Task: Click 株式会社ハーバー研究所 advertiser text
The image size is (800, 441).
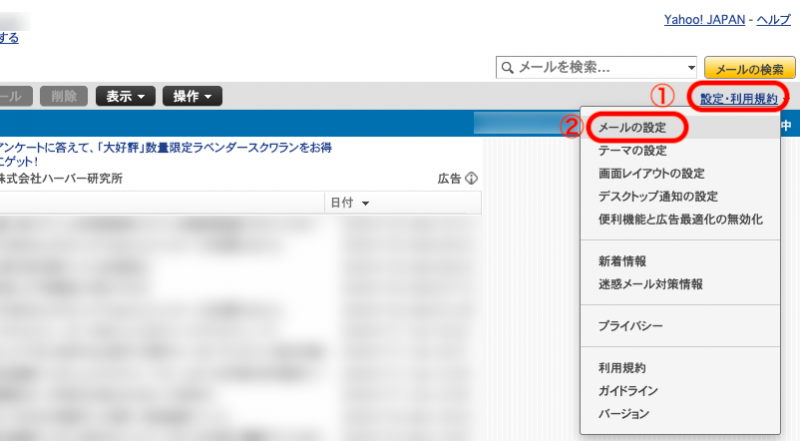Action: (x=61, y=178)
